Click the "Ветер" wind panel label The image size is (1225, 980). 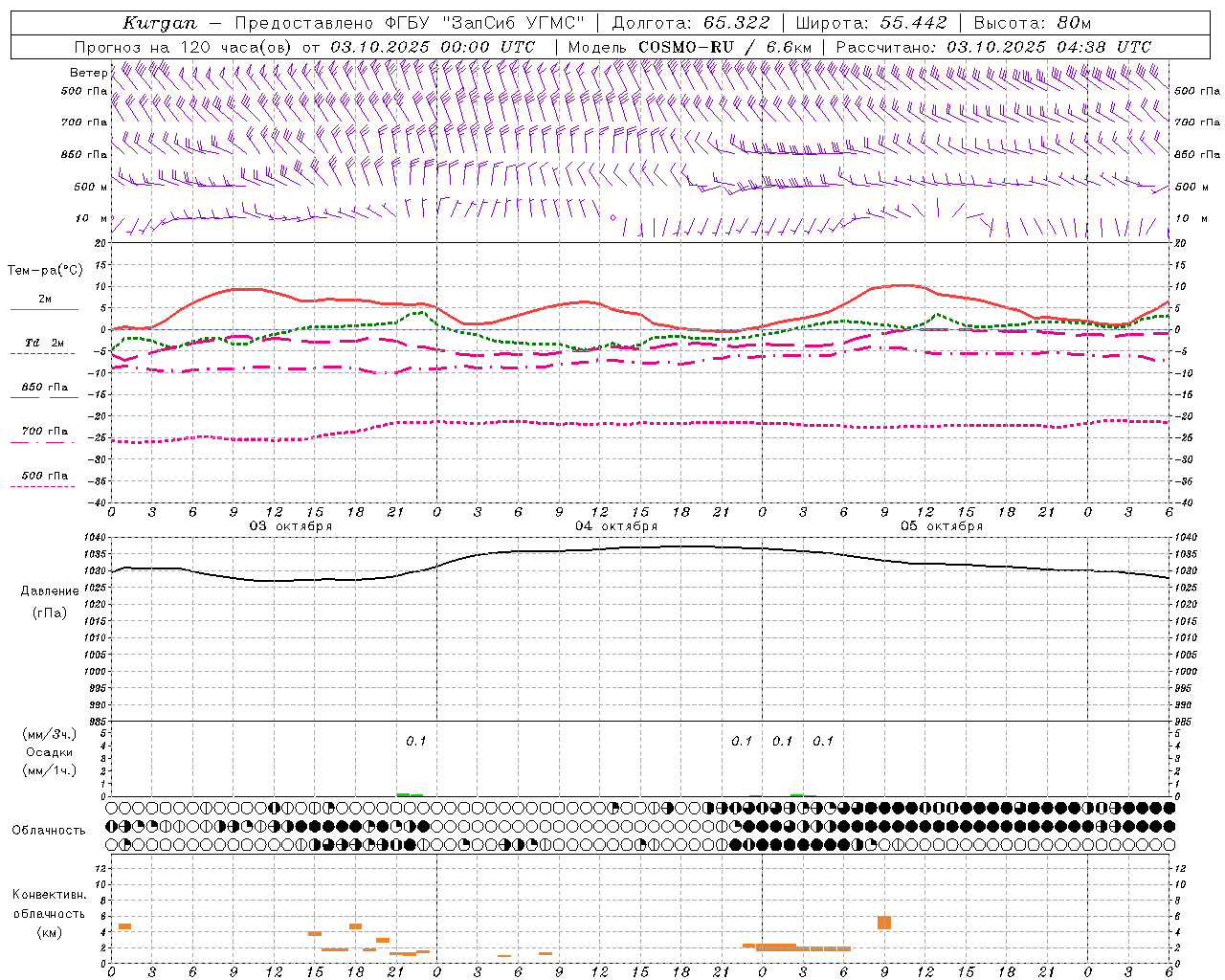point(88,73)
